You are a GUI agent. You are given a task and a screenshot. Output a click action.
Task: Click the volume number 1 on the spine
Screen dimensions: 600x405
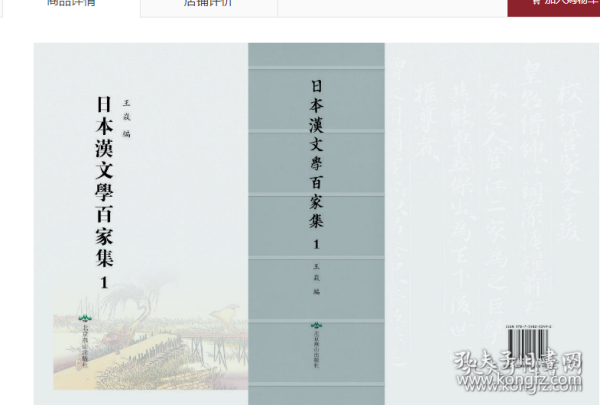(316, 244)
